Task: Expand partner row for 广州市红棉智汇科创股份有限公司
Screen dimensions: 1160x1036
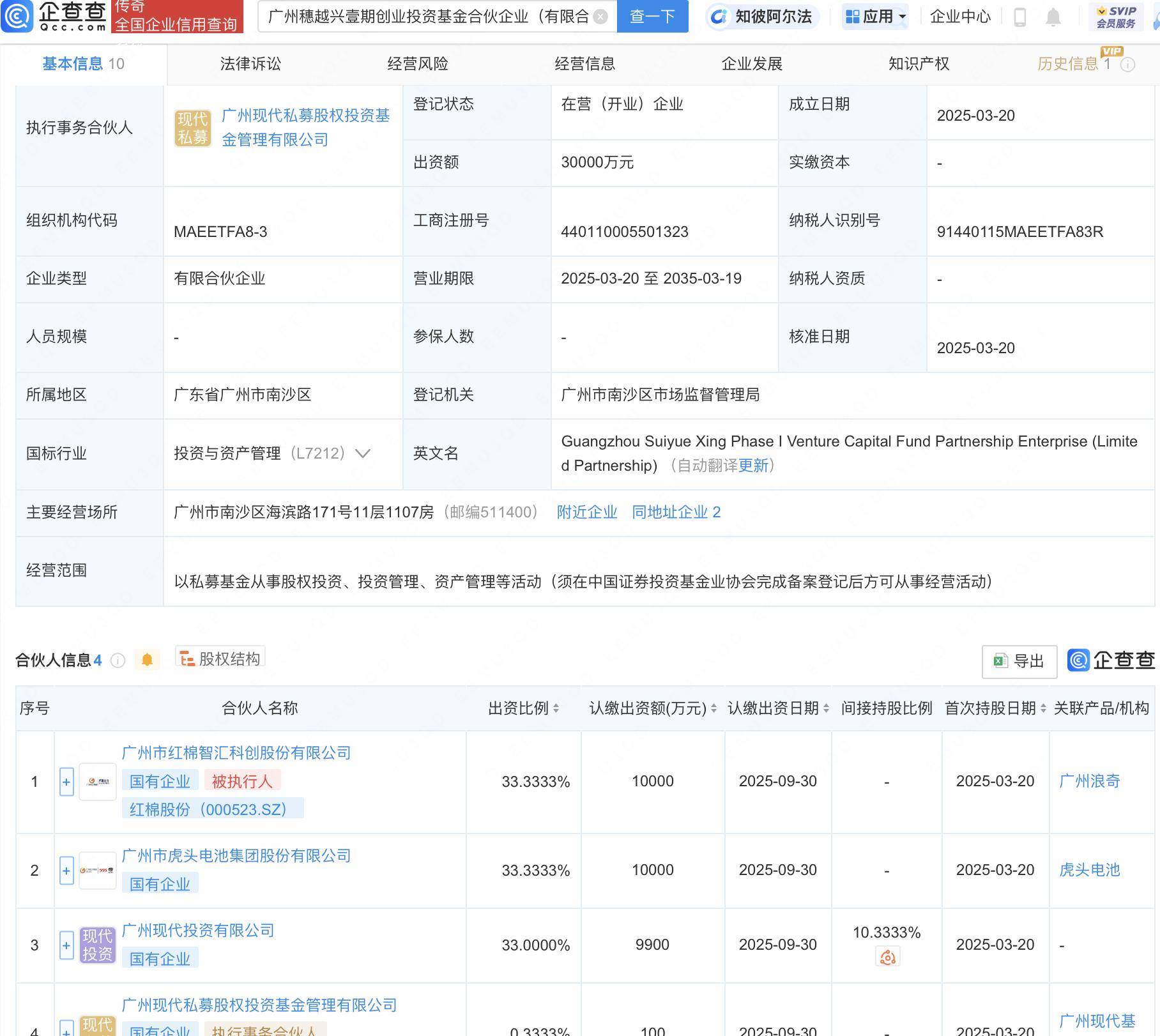Action: click(66, 781)
